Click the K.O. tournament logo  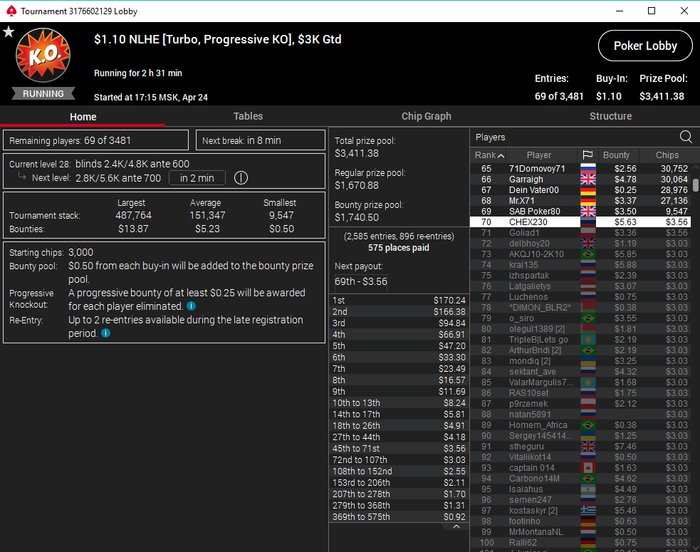[x=43, y=55]
